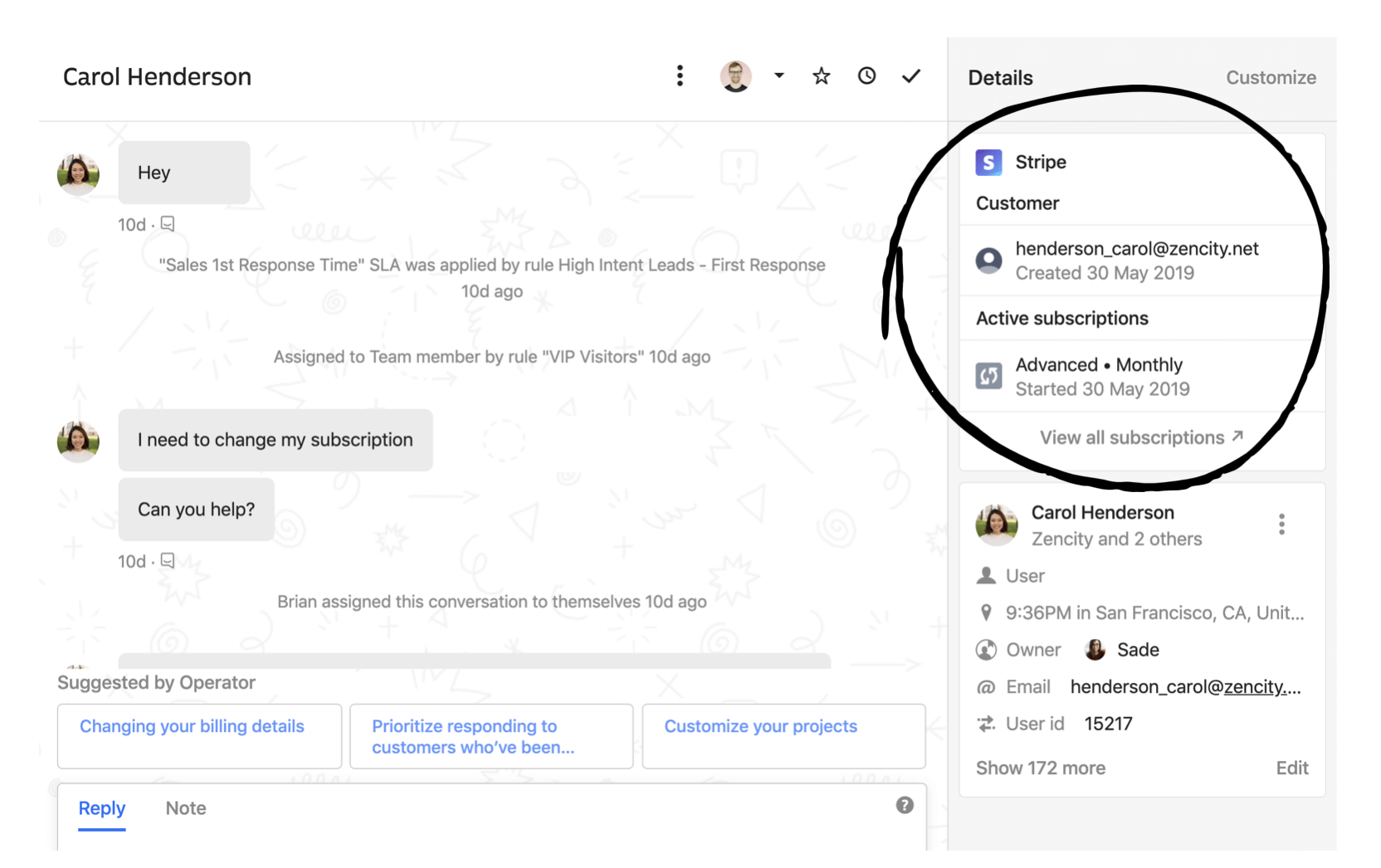This screenshot has width=1381, height=868.
Task: Click the Advanced Monthly subscription icon
Action: coord(988,377)
